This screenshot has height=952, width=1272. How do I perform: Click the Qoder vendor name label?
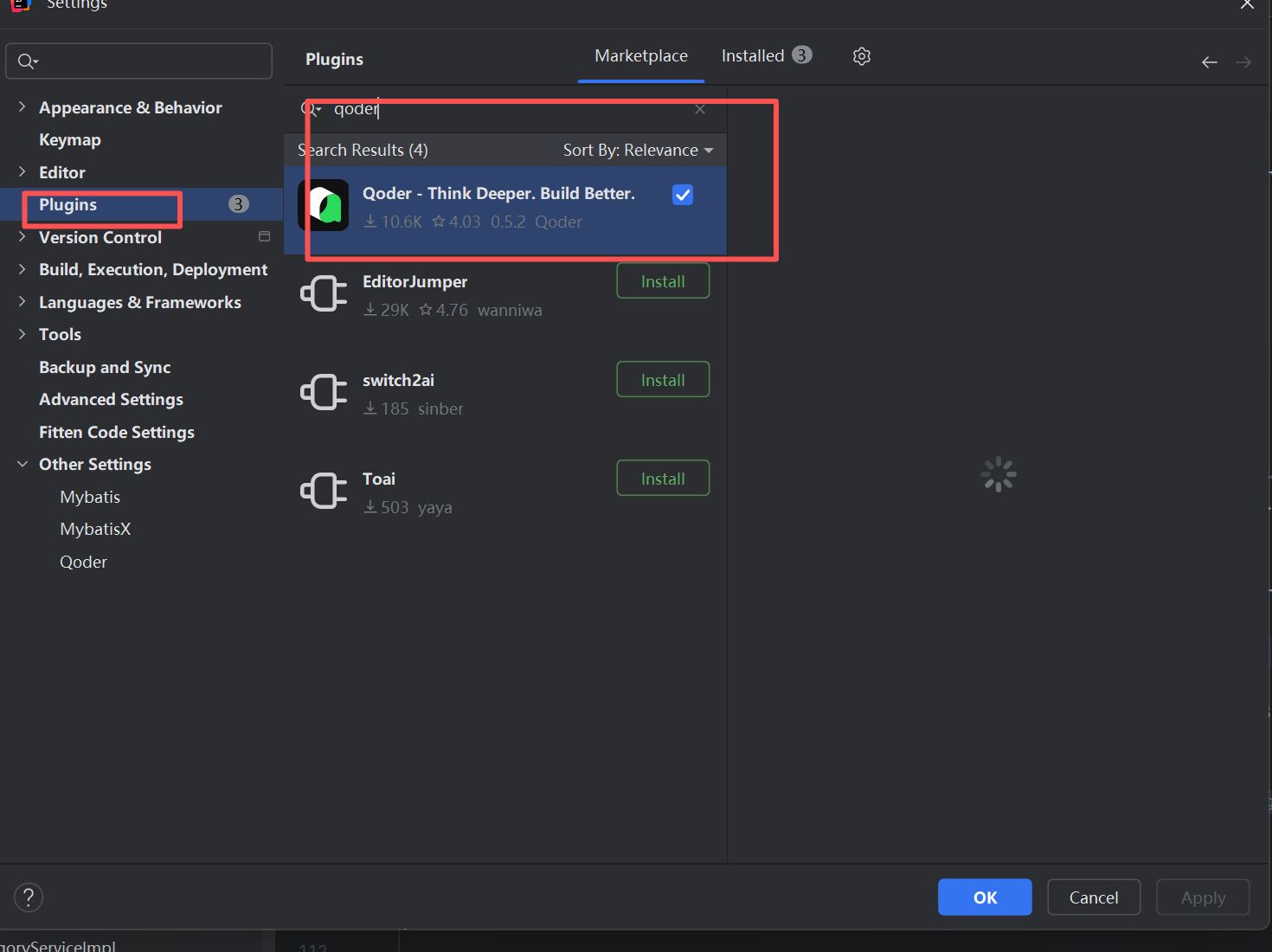click(558, 222)
